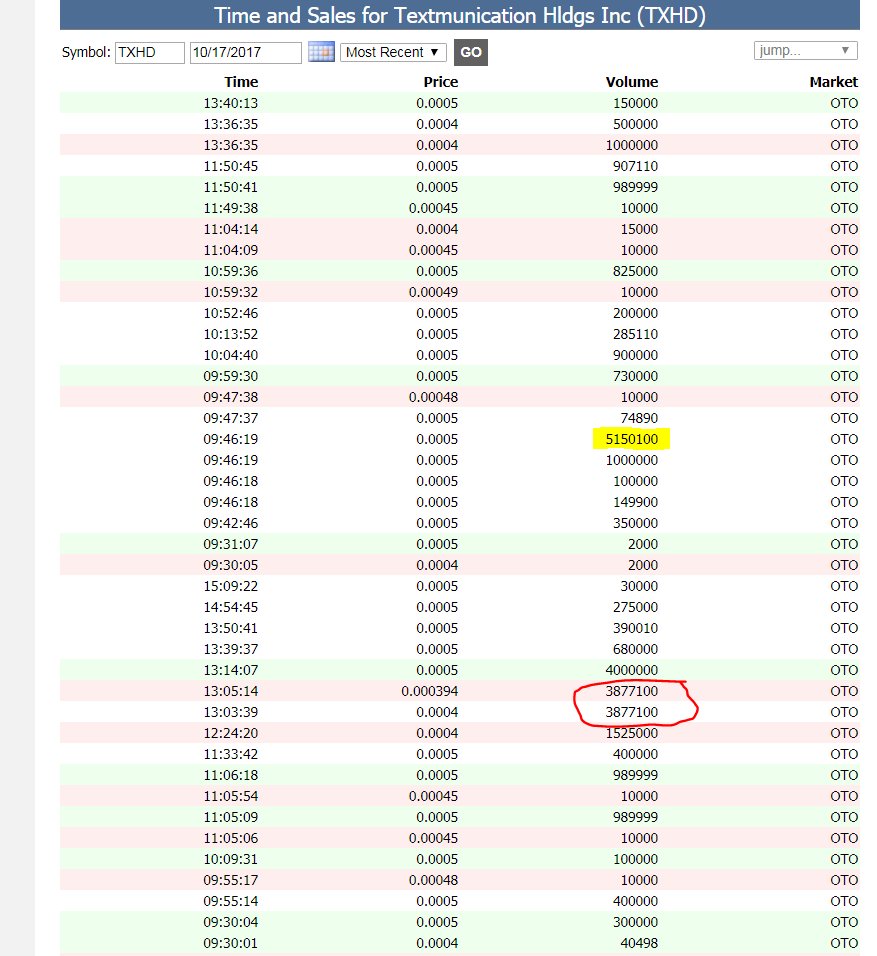
Task: Select price 0.0004 in the 09:30:05 row
Action: pyautogui.click(x=437, y=565)
